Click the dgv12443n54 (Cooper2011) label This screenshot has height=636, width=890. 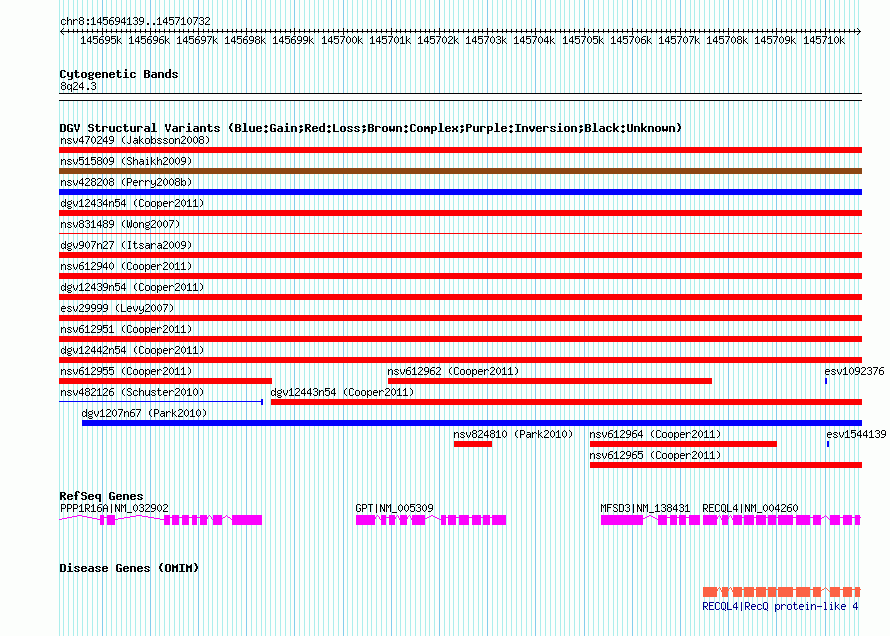(342, 392)
